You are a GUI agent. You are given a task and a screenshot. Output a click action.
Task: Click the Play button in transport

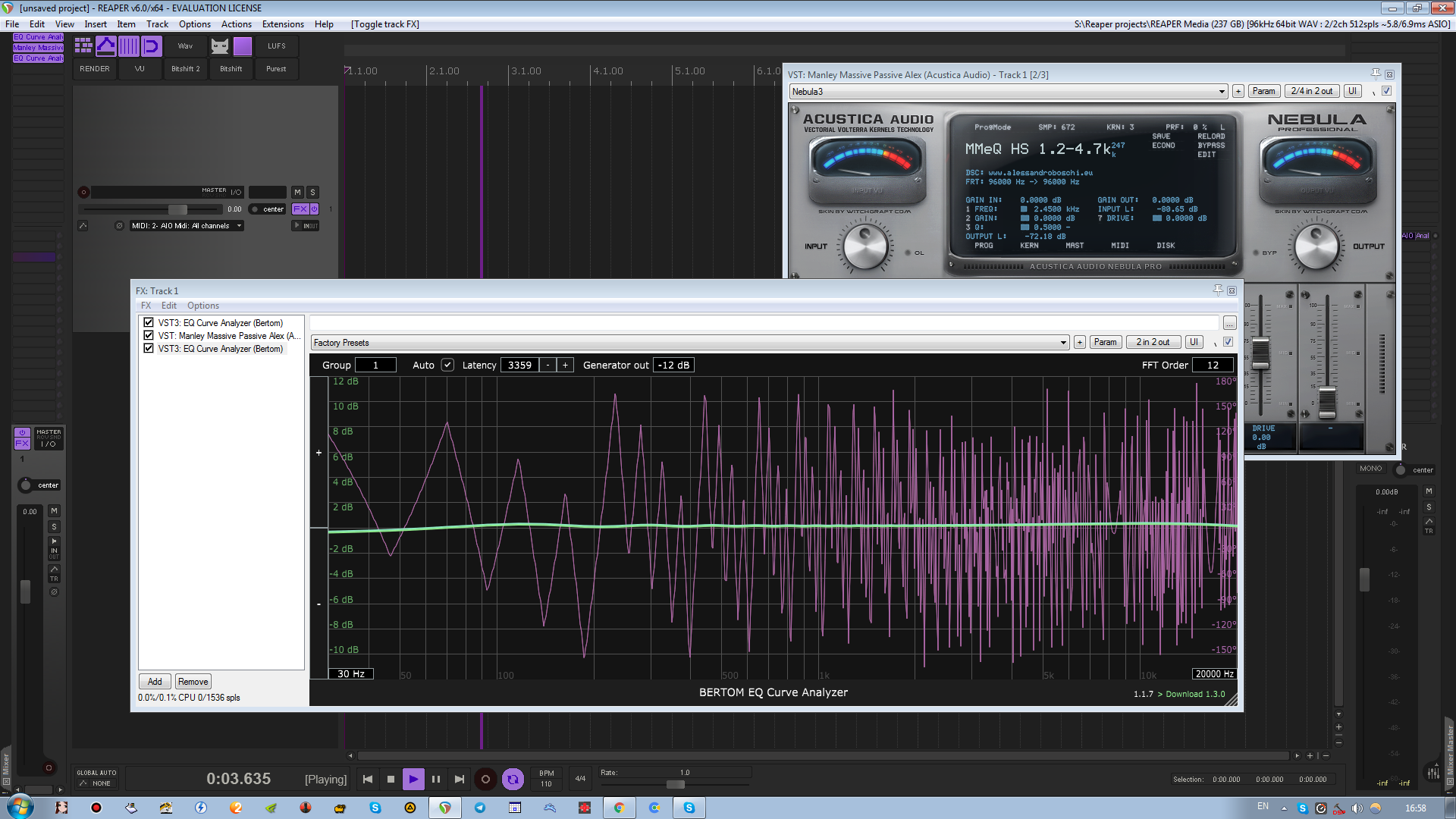(x=413, y=779)
